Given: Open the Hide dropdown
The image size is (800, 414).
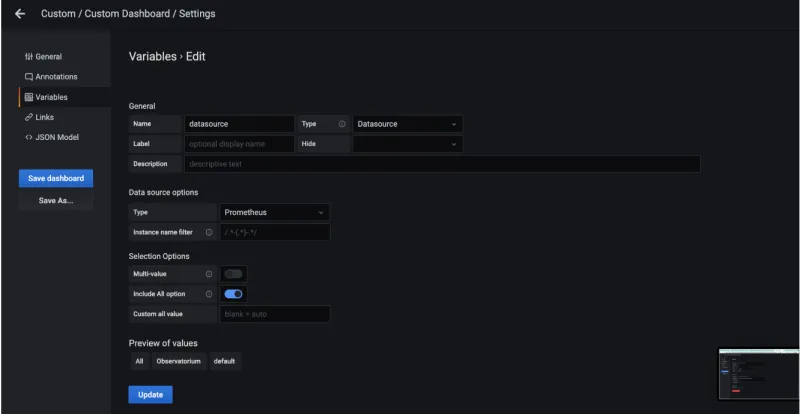Looking at the screenshot, I should coord(408,144).
